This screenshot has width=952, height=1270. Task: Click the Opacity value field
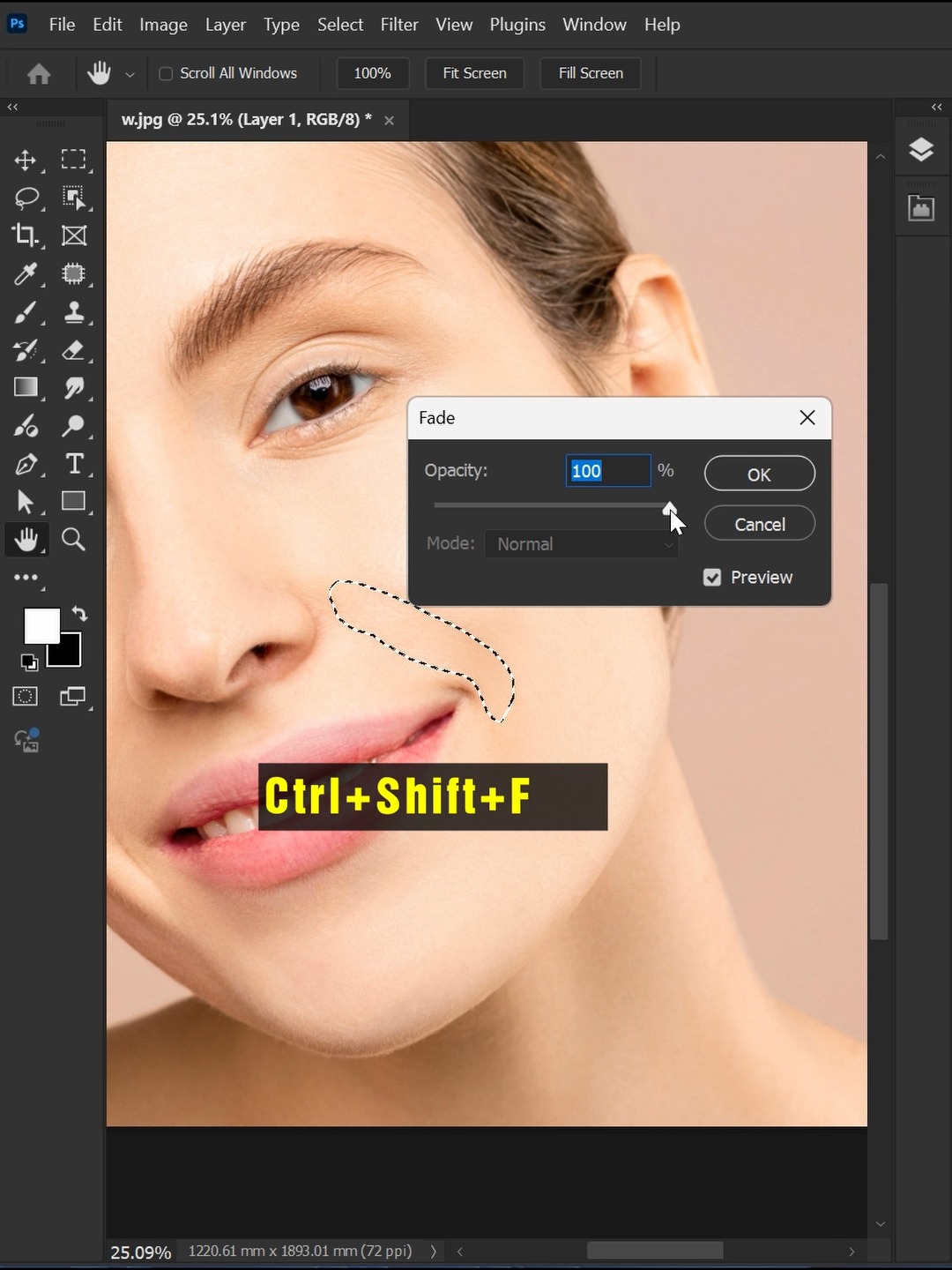607,470
